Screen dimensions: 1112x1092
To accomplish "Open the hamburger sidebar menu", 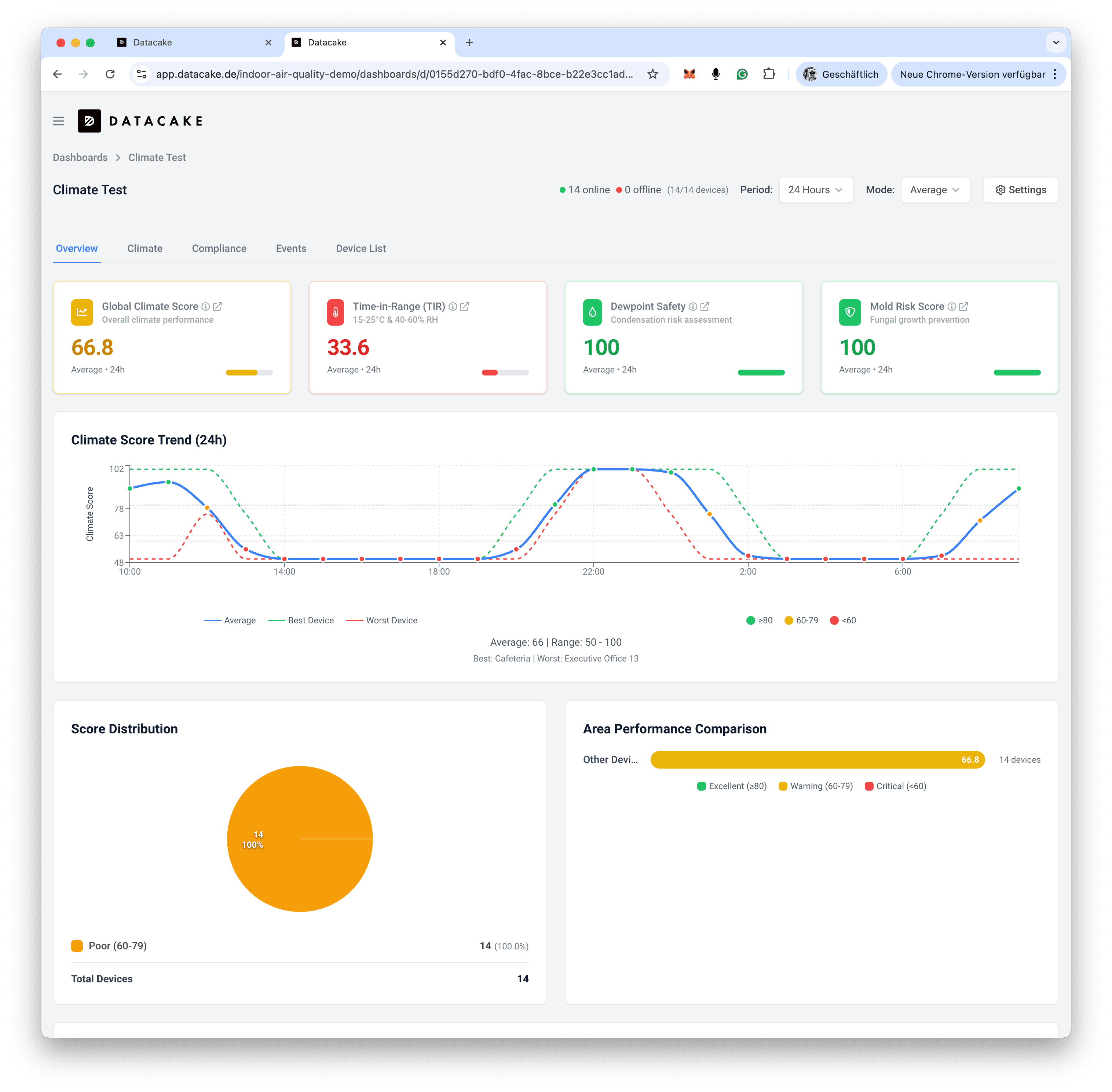I will [x=58, y=121].
